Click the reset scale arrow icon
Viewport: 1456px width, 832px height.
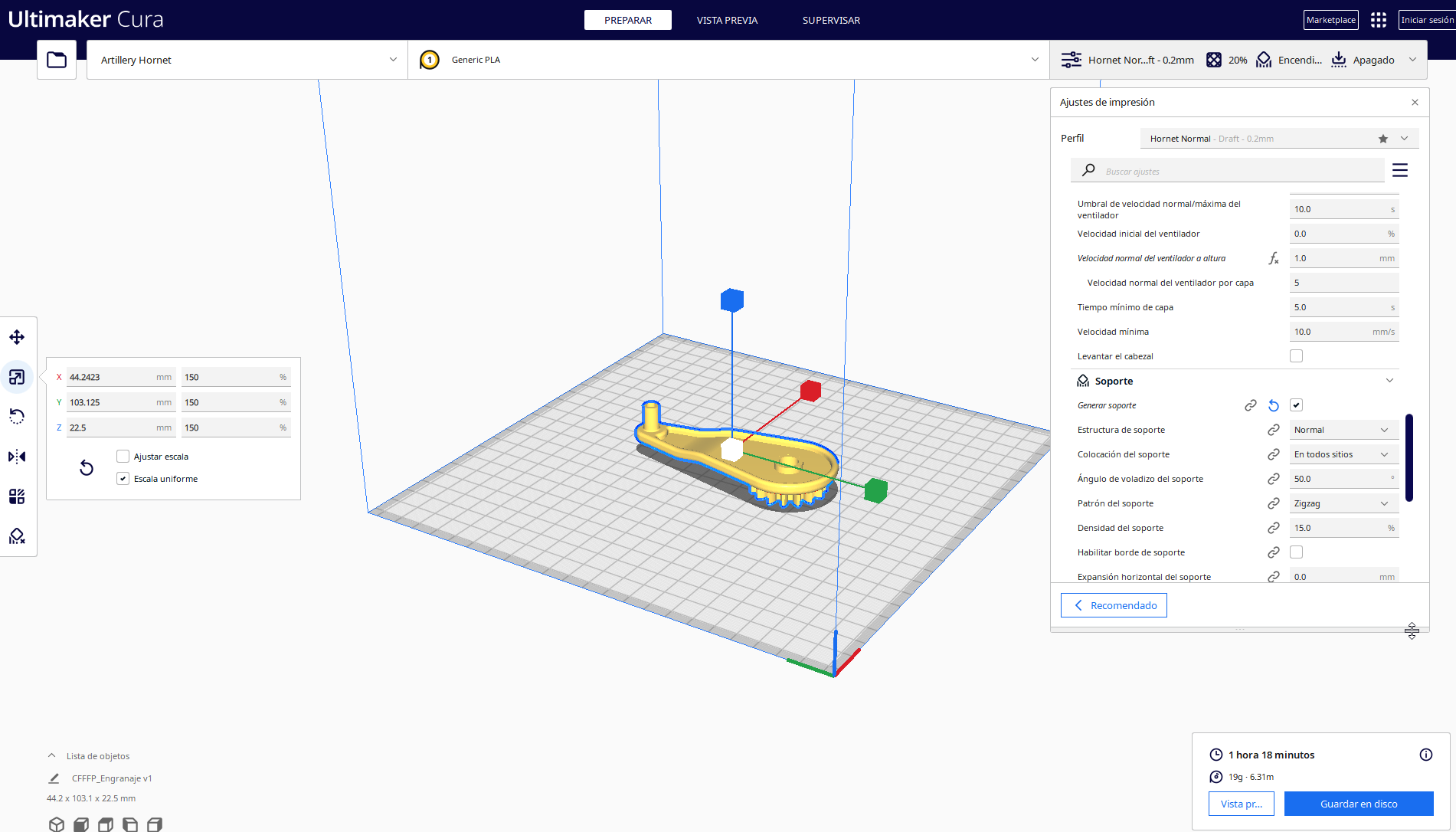(x=87, y=468)
